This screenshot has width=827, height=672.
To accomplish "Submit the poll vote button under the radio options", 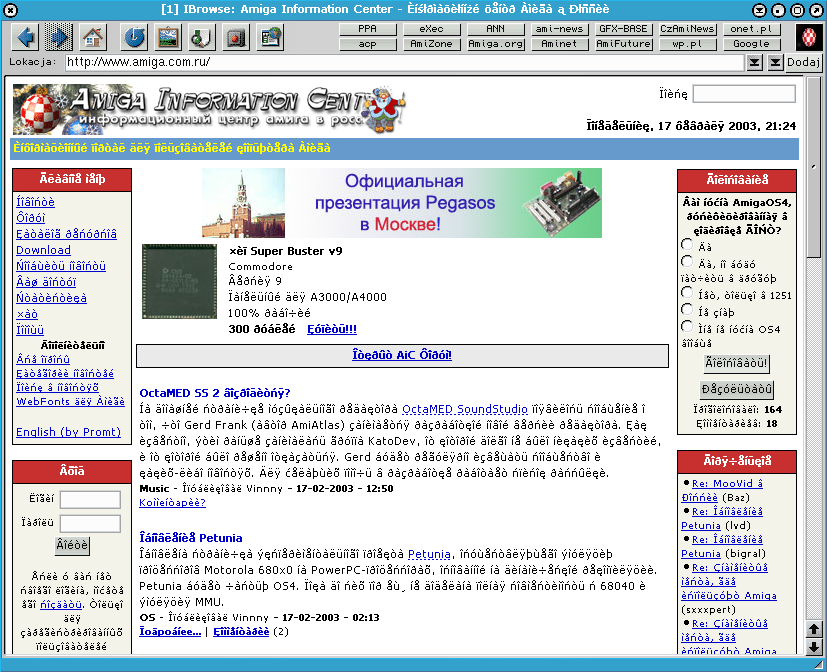I will pyautogui.click(x=736, y=363).
